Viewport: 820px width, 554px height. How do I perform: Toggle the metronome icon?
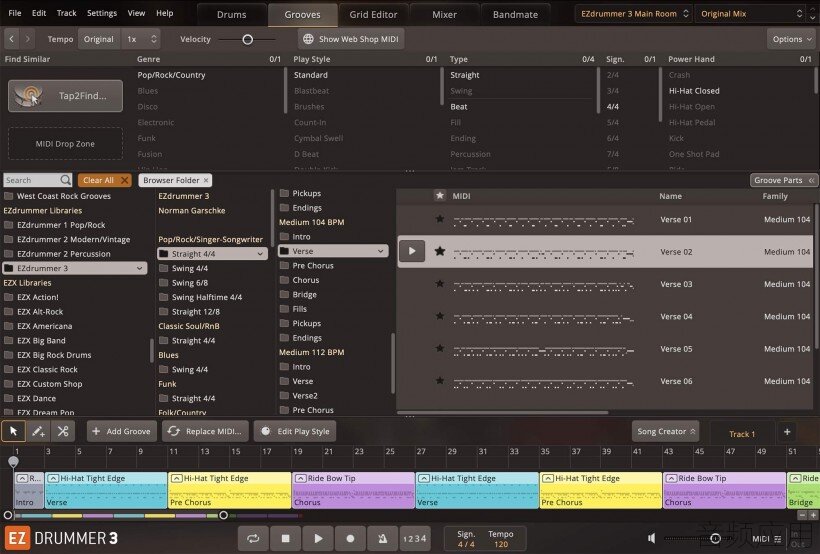[383, 538]
